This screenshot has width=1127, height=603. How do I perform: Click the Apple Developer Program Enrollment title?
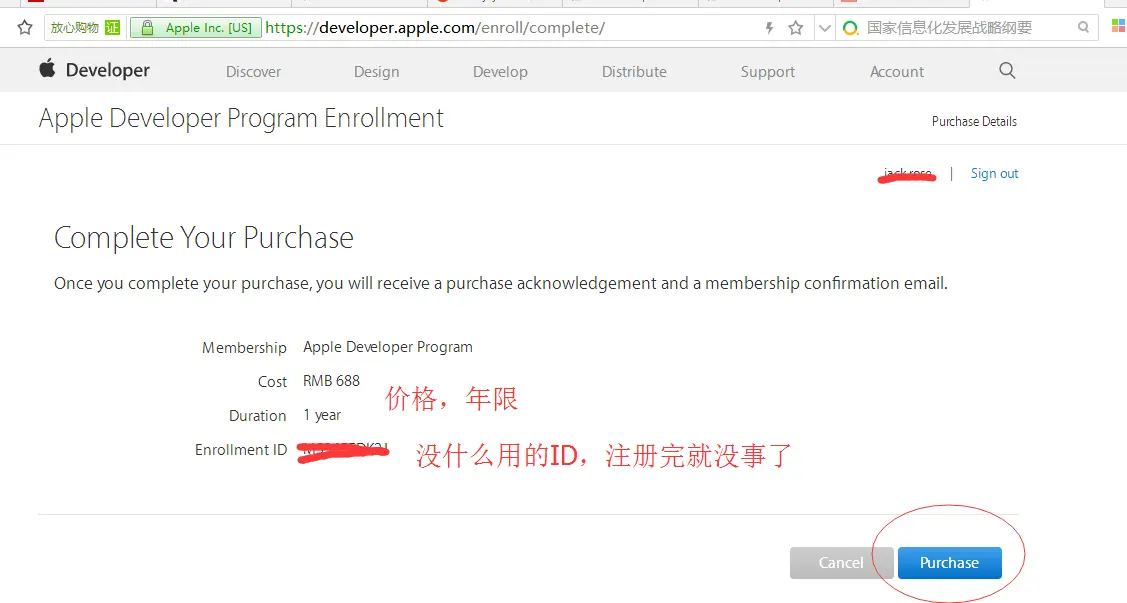(241, 119)
